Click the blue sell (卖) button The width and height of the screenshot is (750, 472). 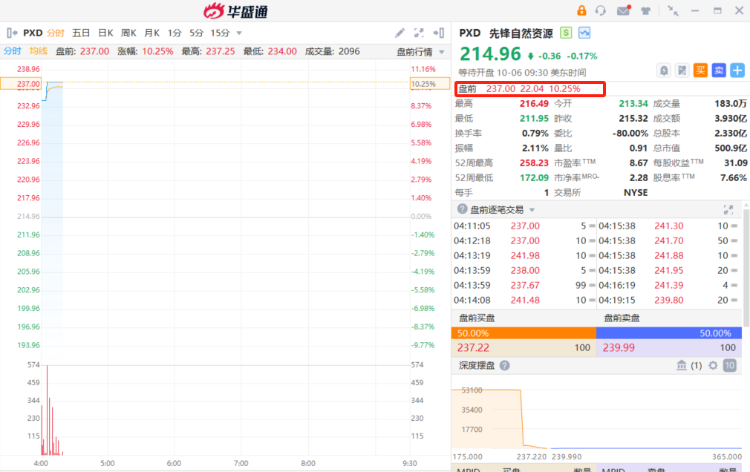(x=718, y=69)
